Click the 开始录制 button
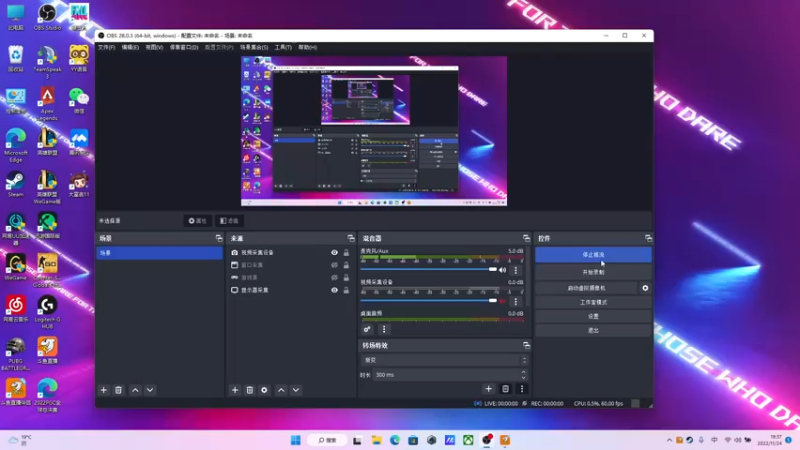The image size is (800, 450). point(593,272)
